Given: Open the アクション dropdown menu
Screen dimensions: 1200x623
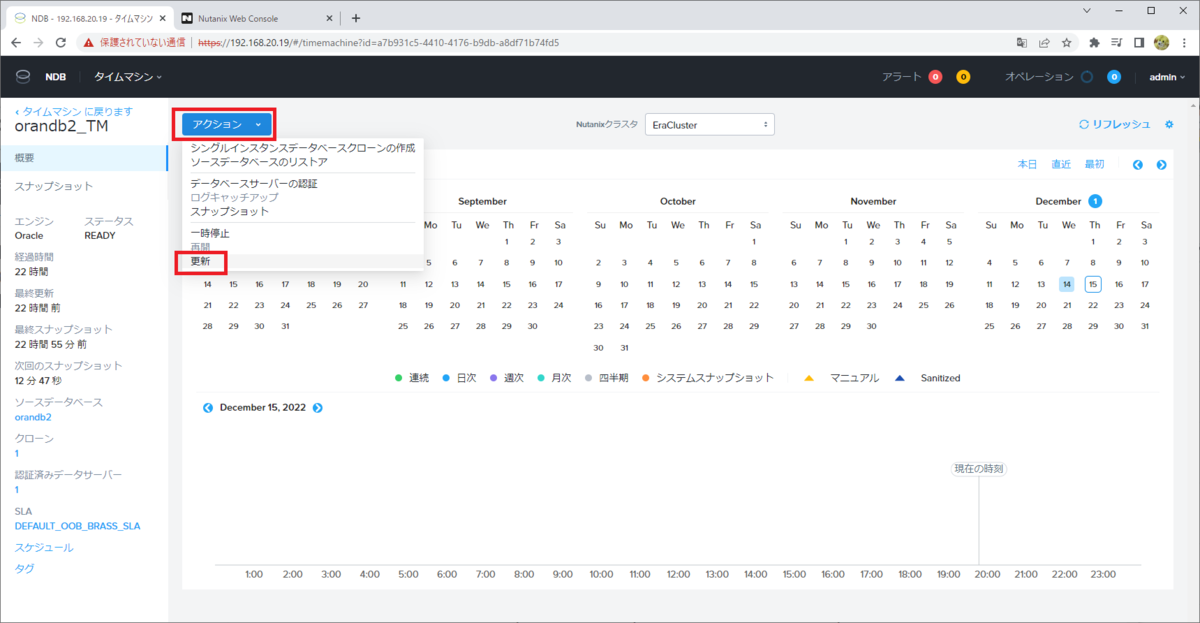Looking at the screenshot, I should pyautogui.click(x=224, y=124).
